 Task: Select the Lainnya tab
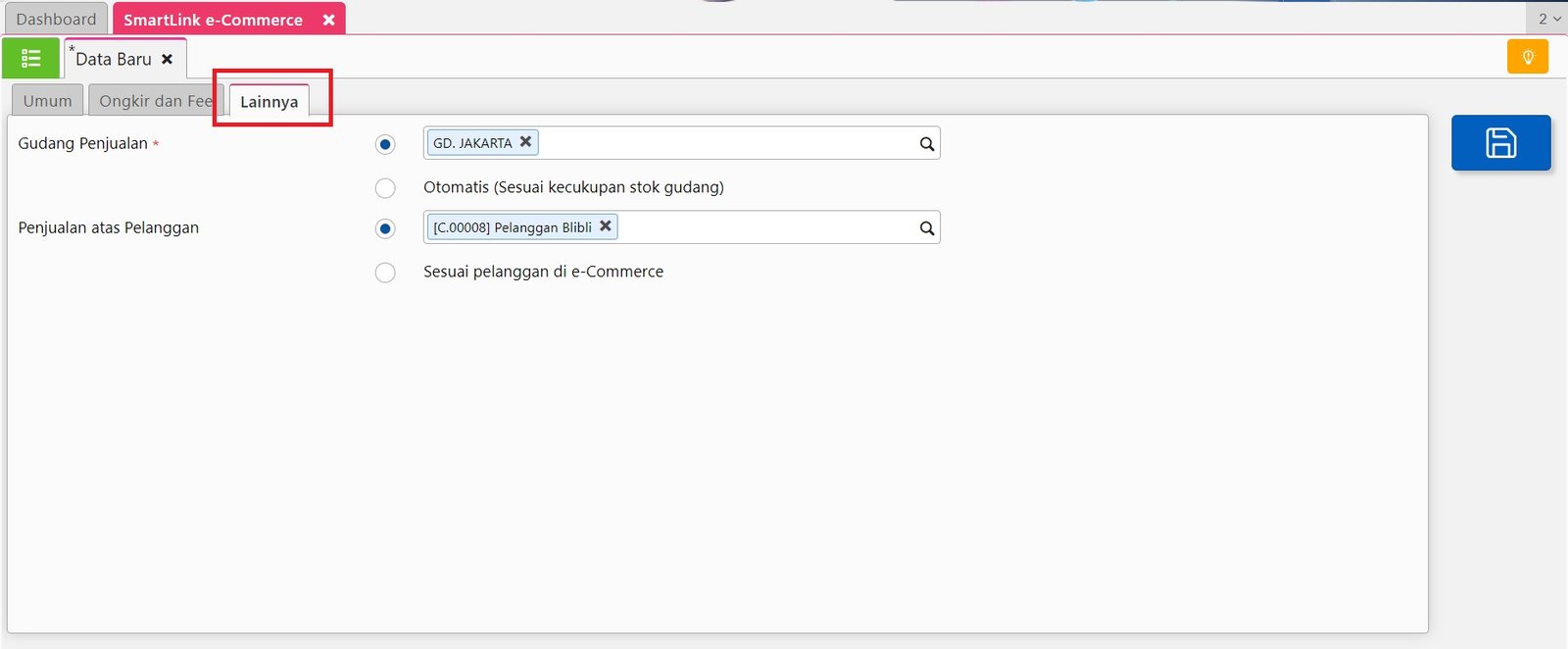[x=269, y=102]
